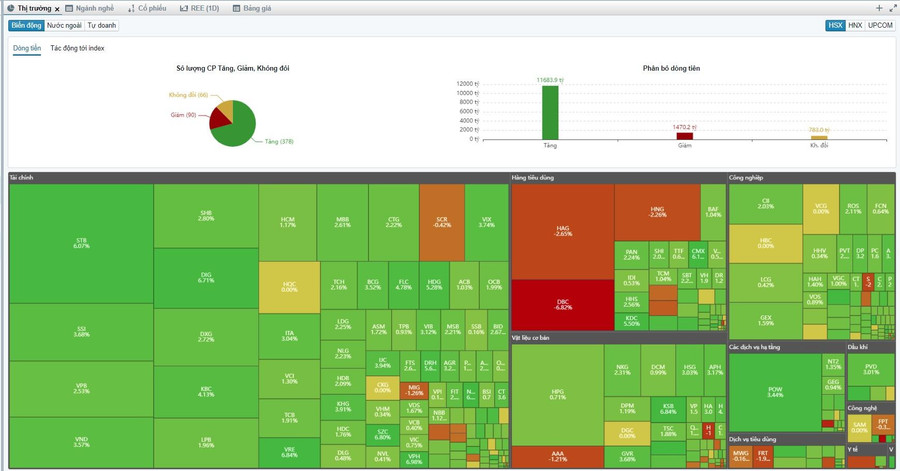Select the POW 3.44% tile
The width and height of the screenshot is (900, 471).
[775, 392]
